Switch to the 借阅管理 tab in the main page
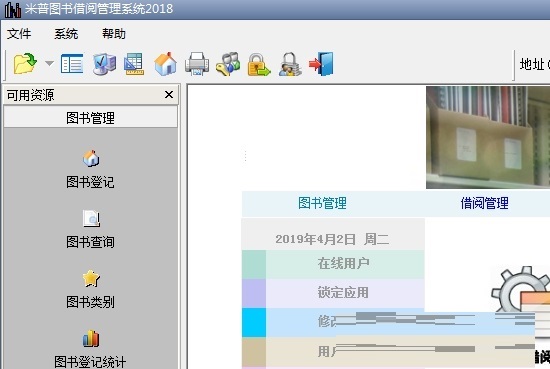550x369 pixels. (484, 203)
